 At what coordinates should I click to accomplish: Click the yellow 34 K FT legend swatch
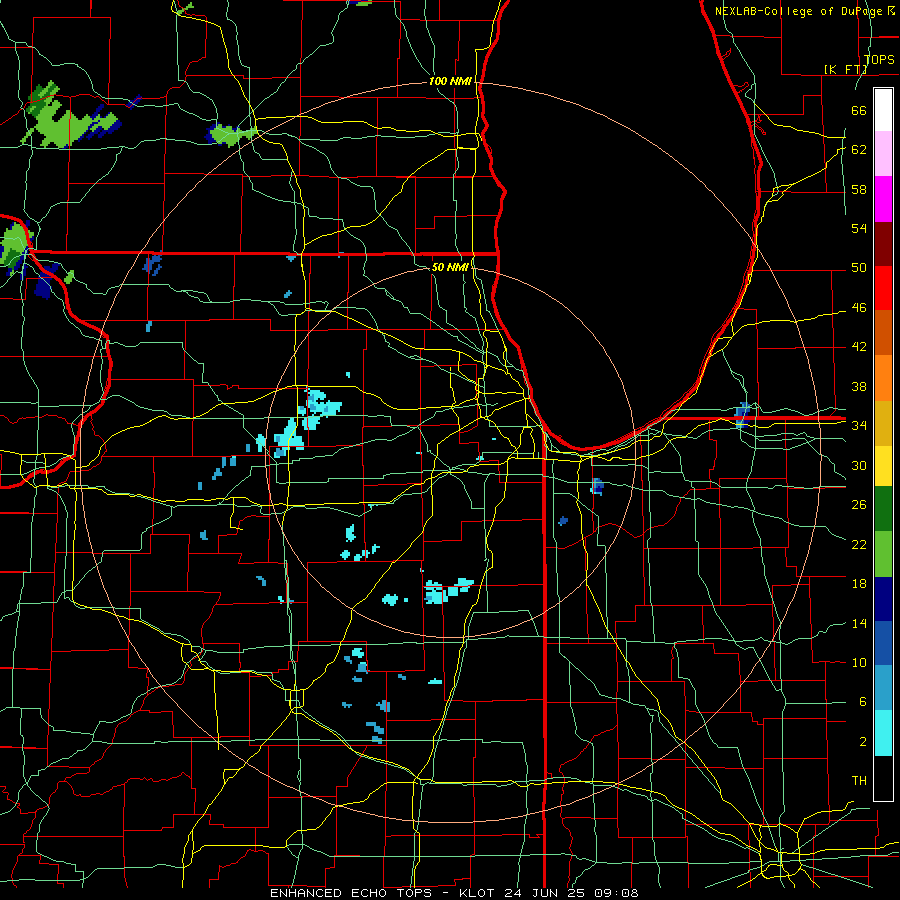tap(883, 465)
